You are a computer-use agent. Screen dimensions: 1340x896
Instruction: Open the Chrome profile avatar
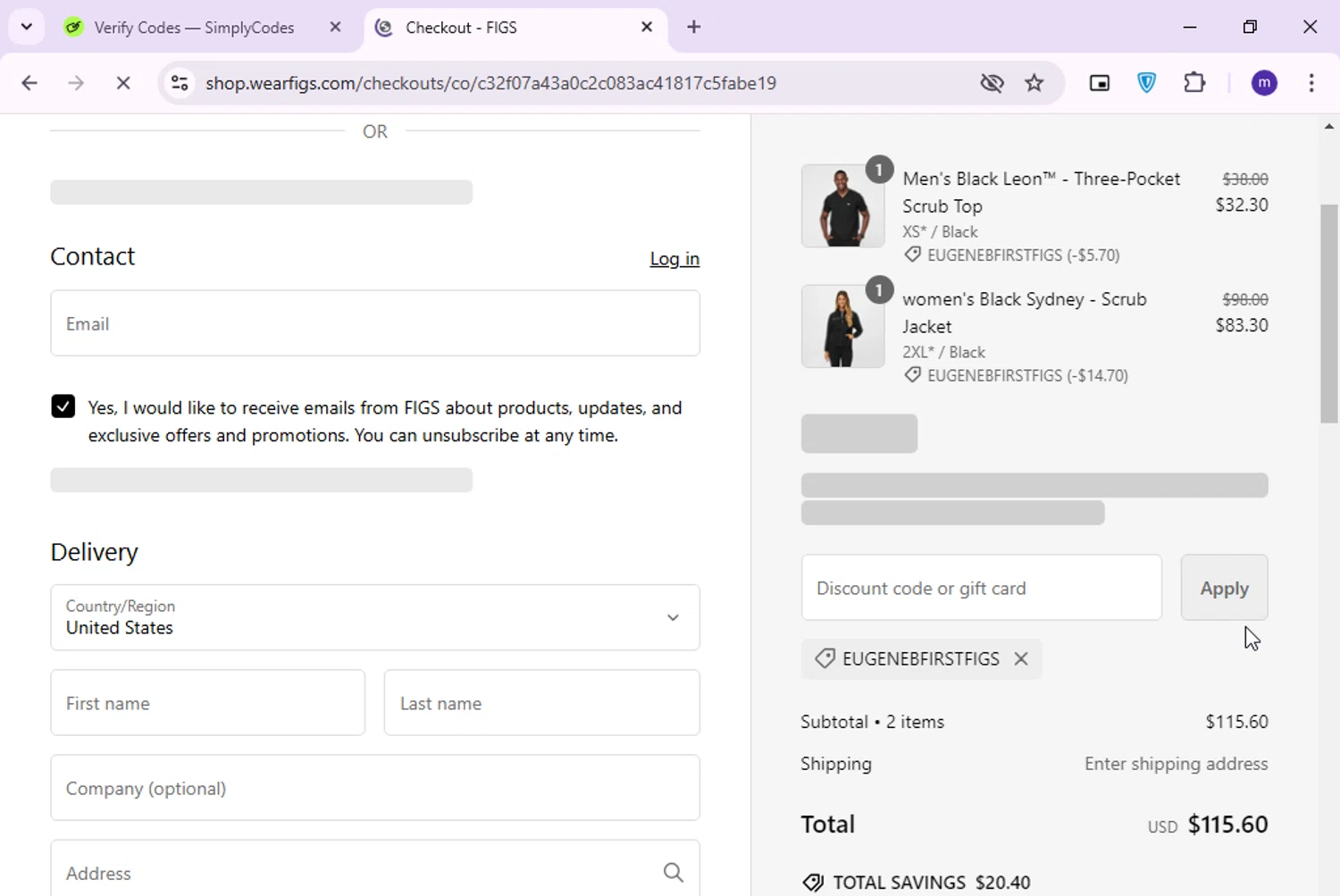click(x=1264, y=83)
